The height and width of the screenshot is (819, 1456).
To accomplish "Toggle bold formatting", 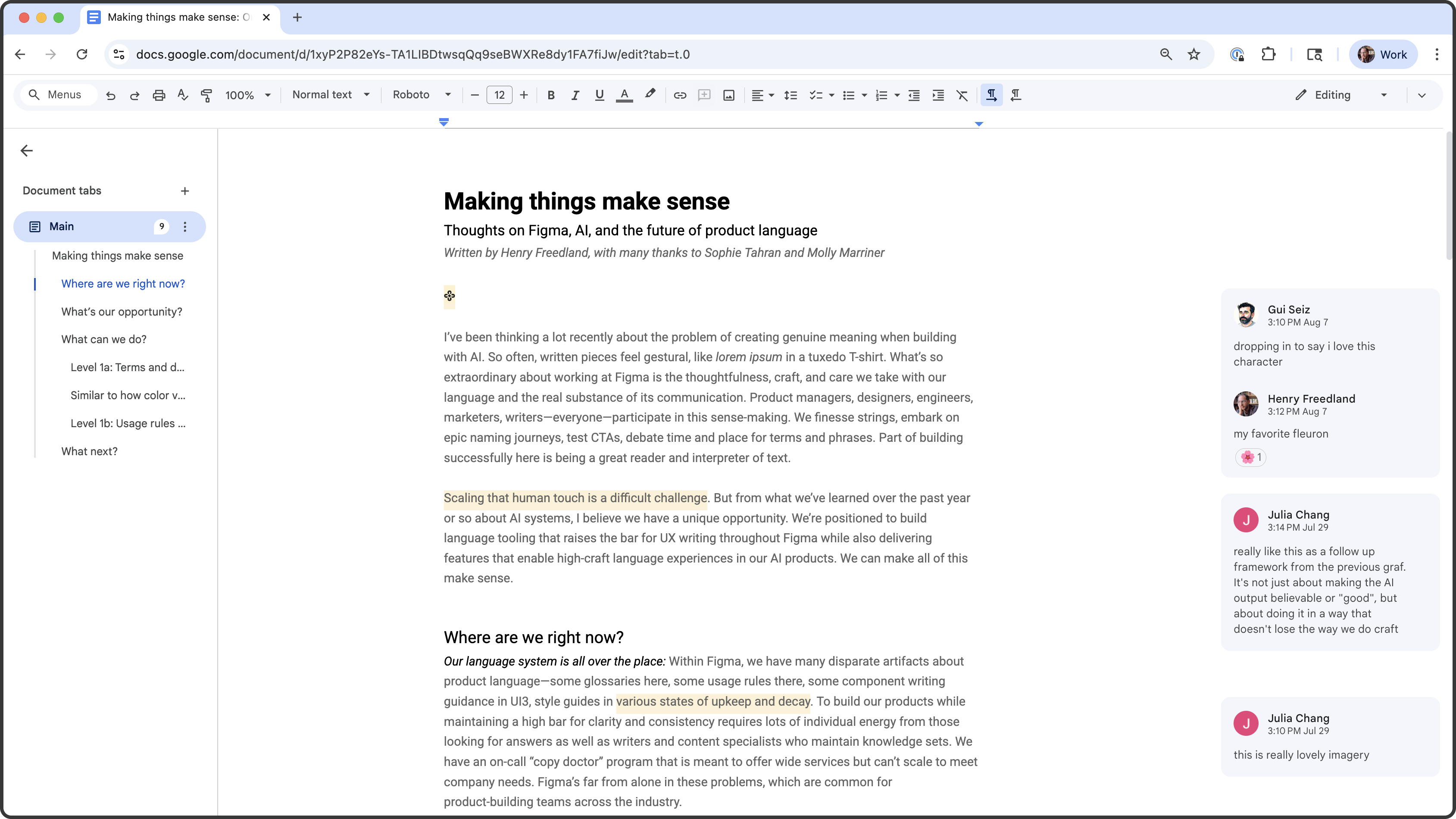I will pyautogui.click(x=551, y=95).
